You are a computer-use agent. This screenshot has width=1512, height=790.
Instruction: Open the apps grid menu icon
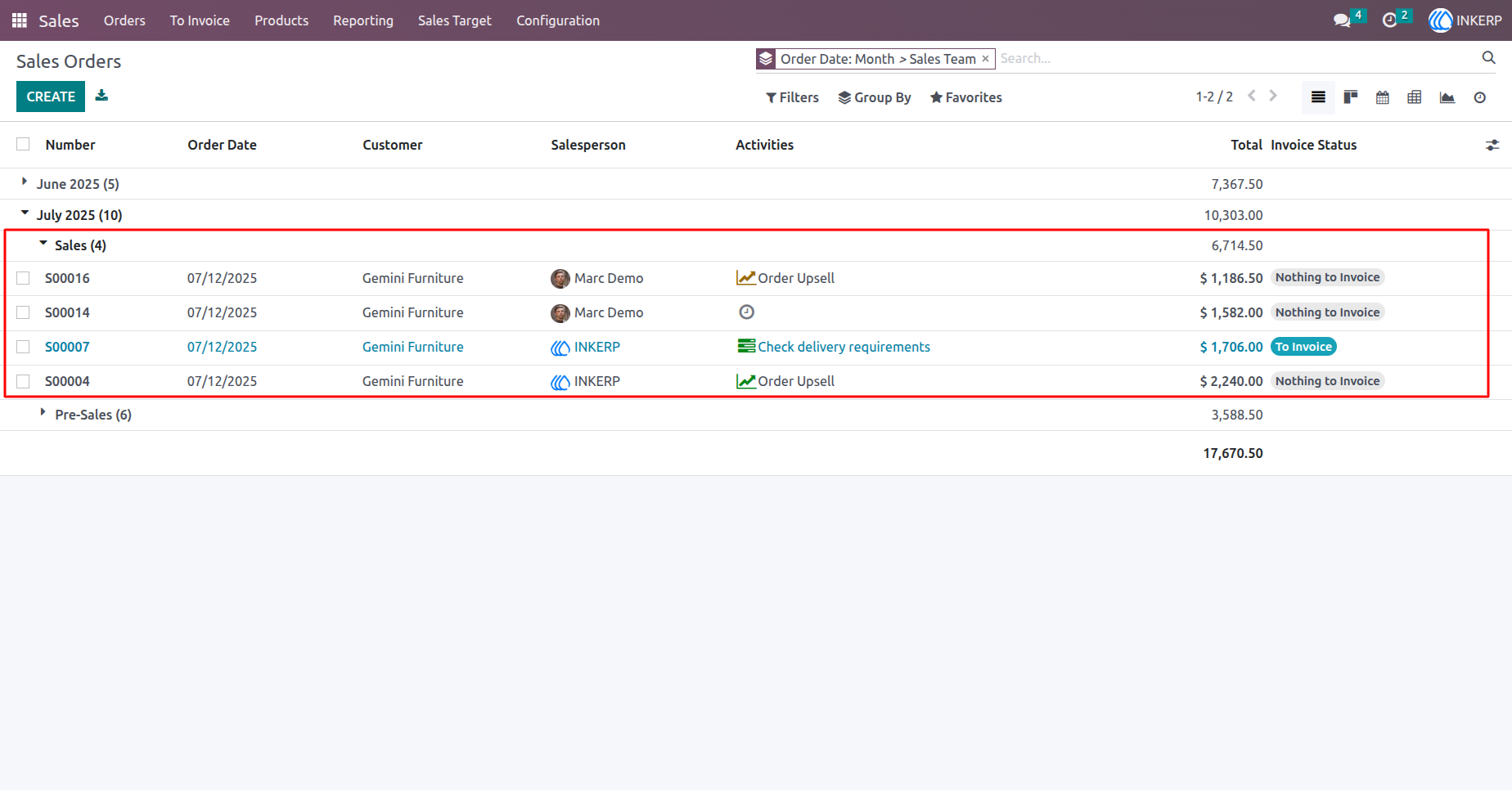point(20,20)
